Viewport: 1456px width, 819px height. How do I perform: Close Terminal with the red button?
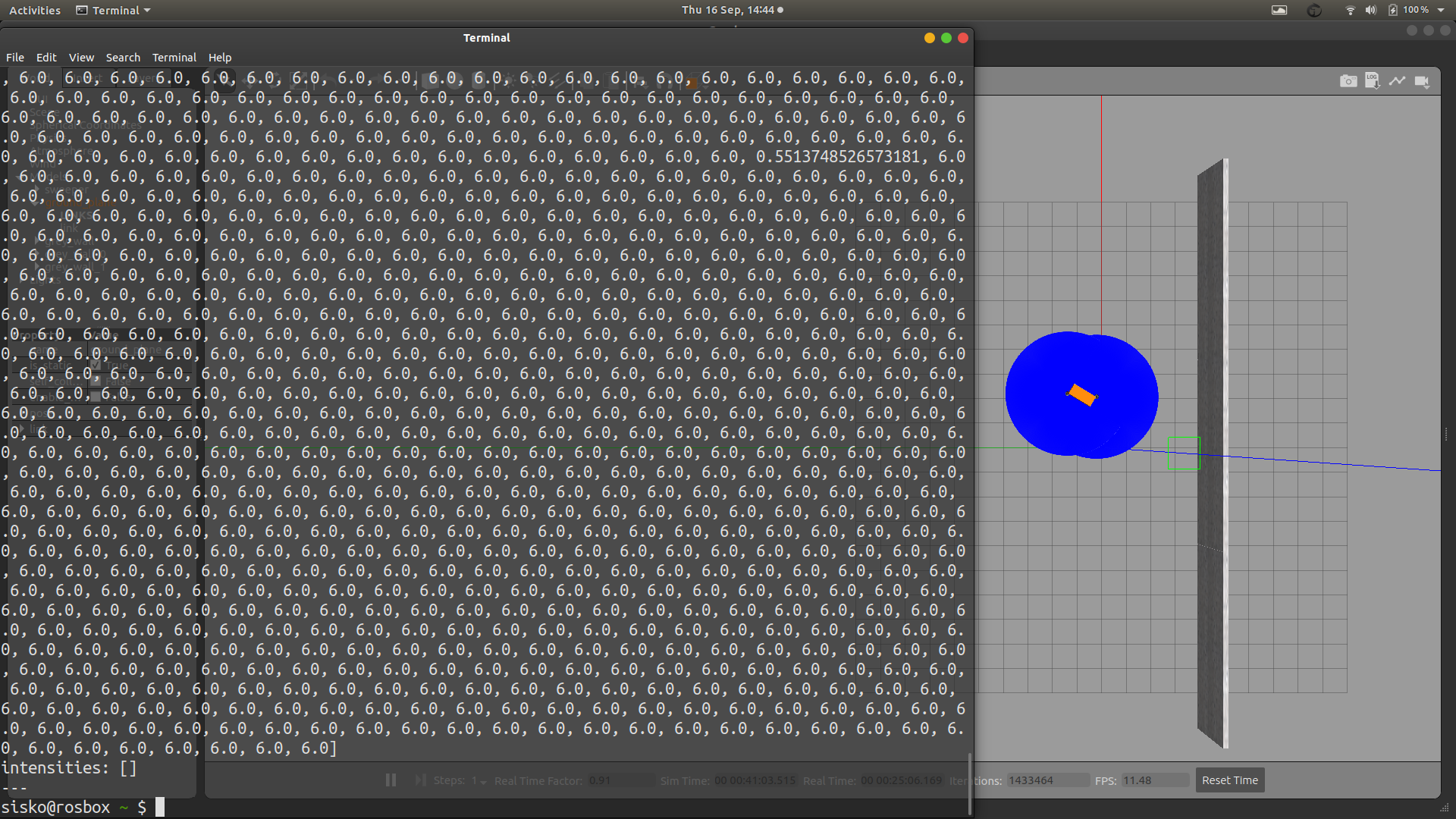tap(963, 38)
